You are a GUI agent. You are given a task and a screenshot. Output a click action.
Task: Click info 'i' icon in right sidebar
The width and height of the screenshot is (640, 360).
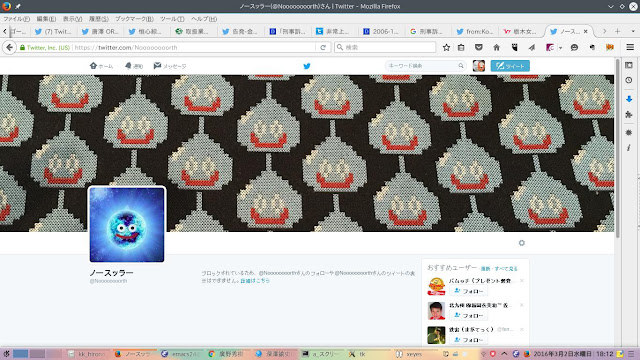[629, 148]
